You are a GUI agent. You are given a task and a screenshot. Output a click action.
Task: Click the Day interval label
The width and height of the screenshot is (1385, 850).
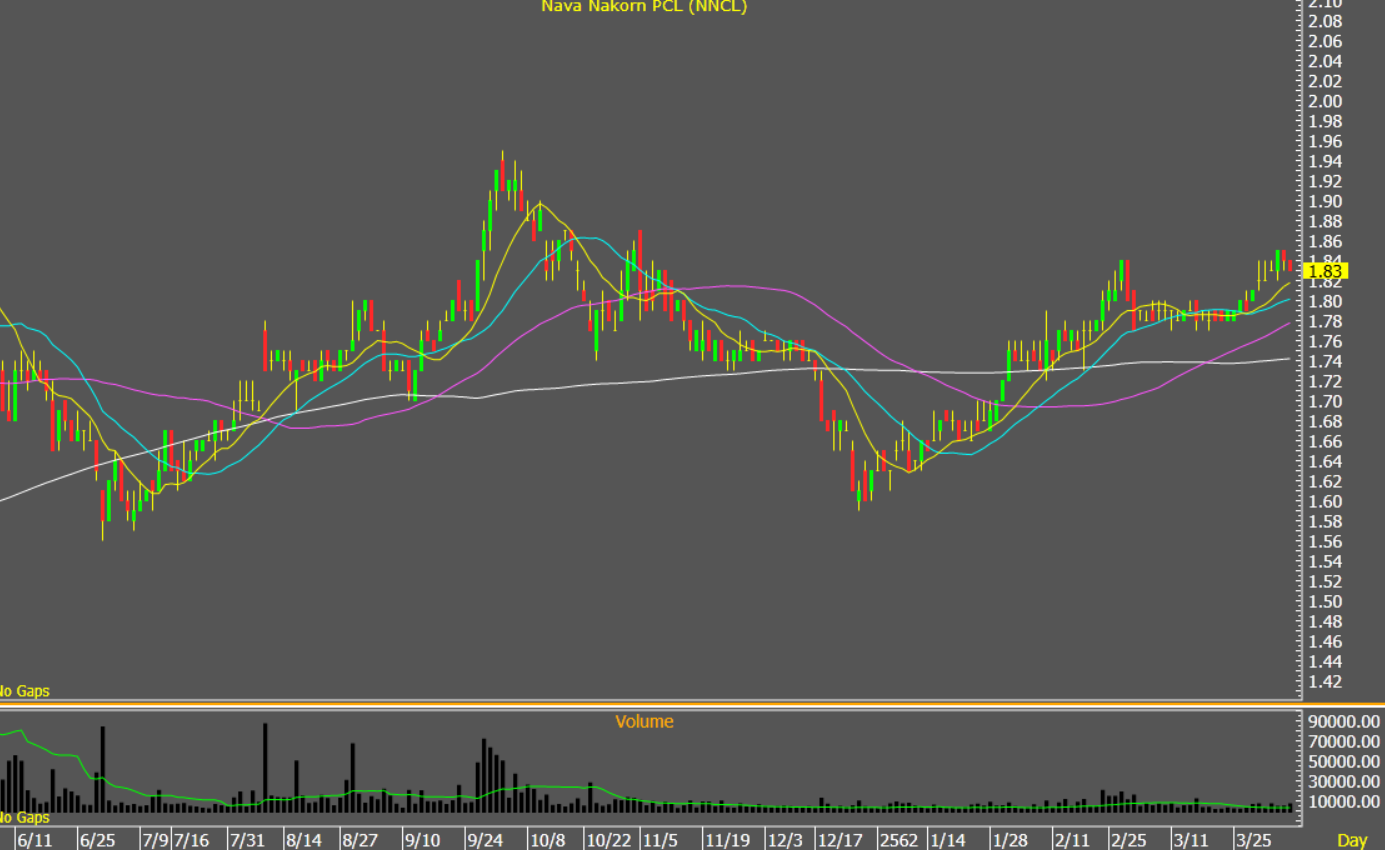[x=1352, y=840]
